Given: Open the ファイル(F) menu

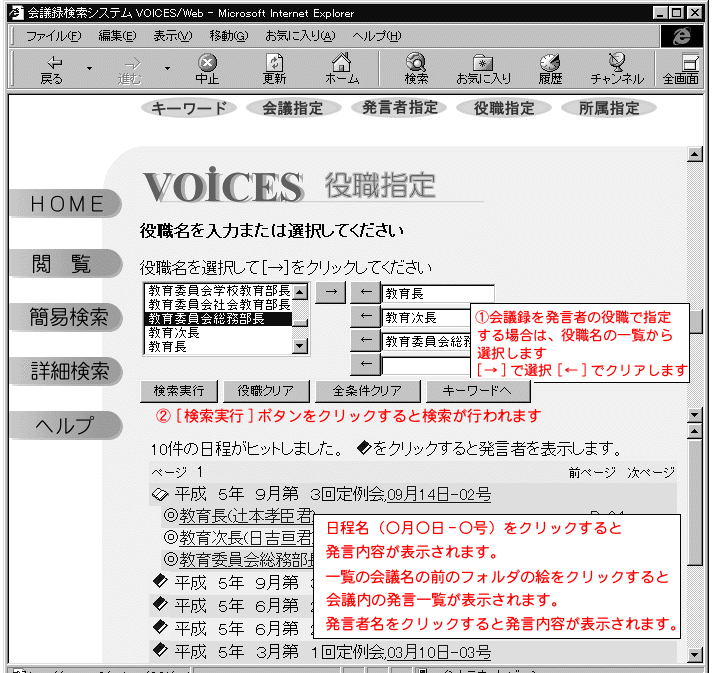Looking at the screenshot, I should pos(53,36).
